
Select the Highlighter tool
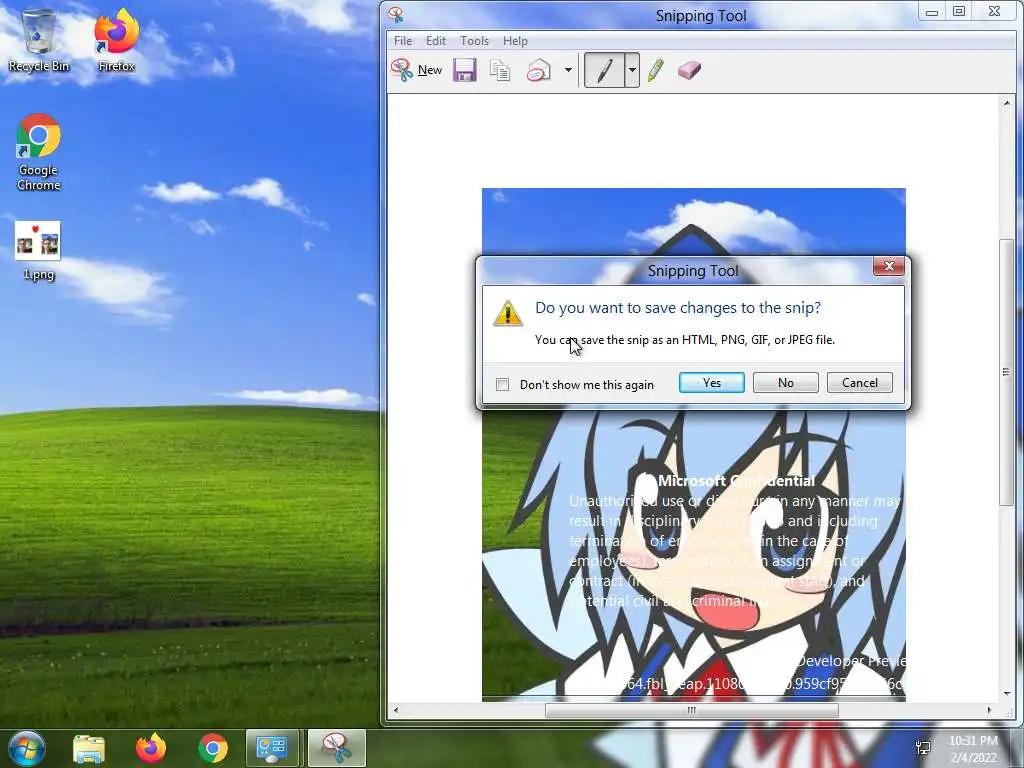[656, 70]
